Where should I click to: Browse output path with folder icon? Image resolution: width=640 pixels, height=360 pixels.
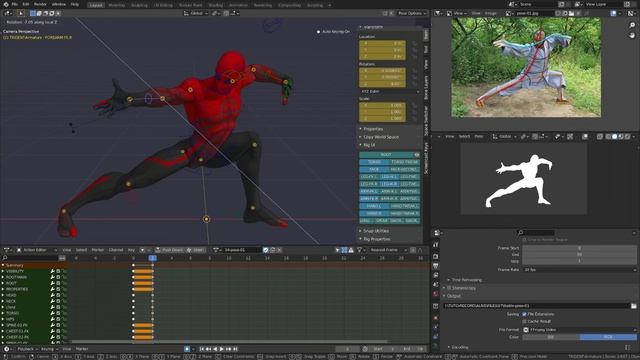tap(633, 306)
